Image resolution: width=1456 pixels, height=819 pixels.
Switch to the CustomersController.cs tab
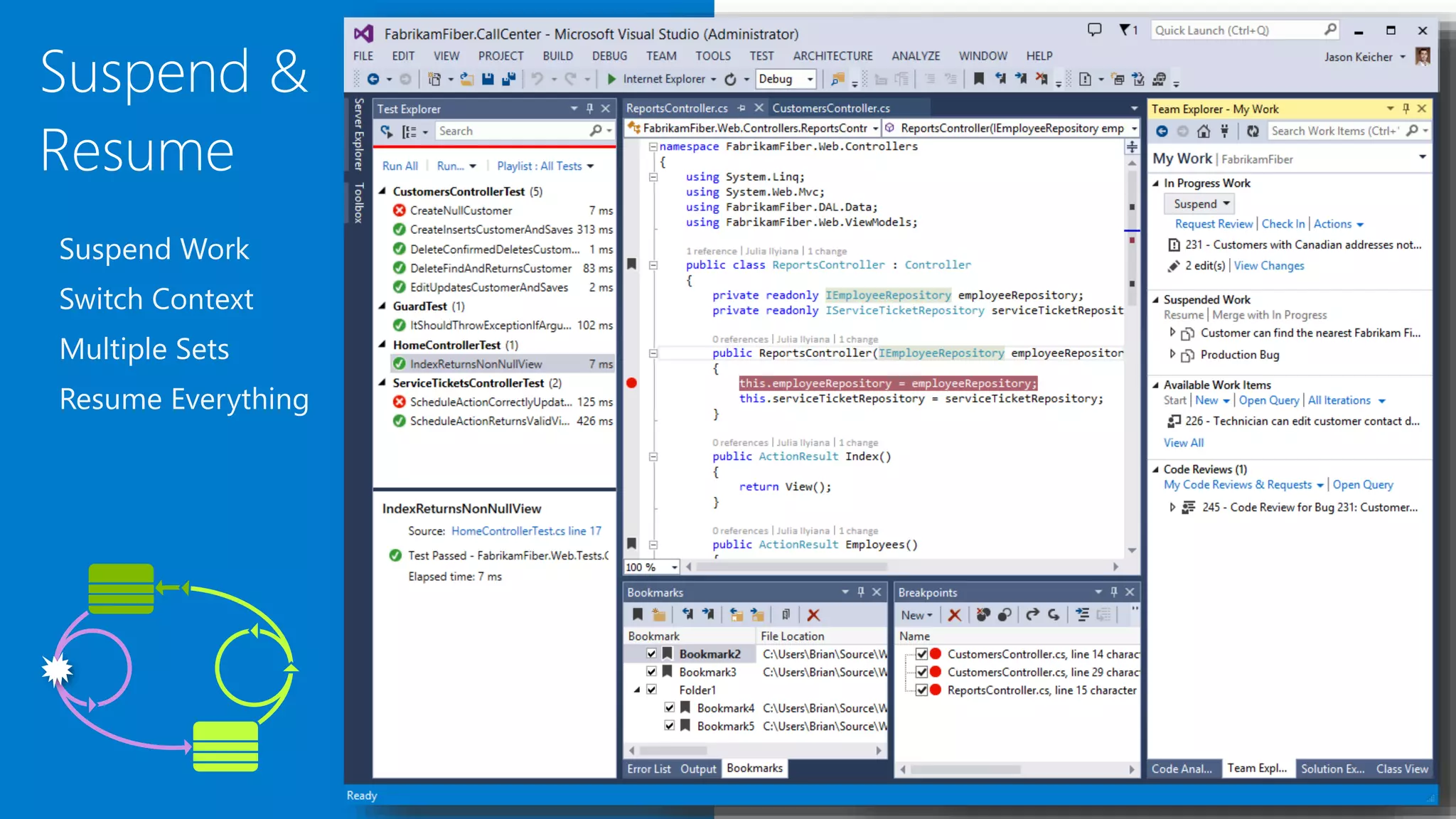831,108
